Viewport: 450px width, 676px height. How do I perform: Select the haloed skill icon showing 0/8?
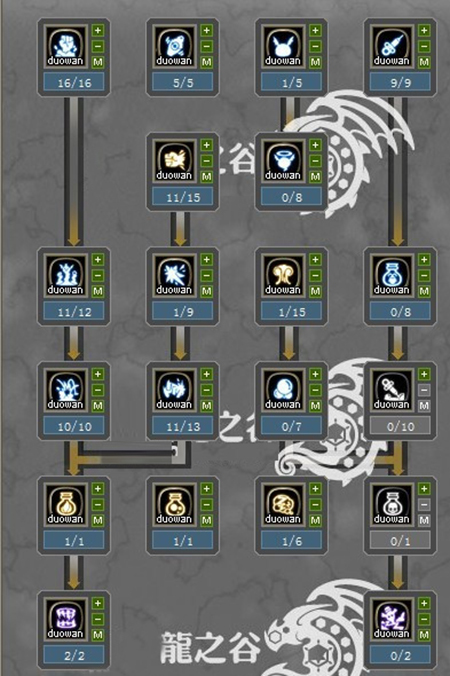[x=283, y=160]
